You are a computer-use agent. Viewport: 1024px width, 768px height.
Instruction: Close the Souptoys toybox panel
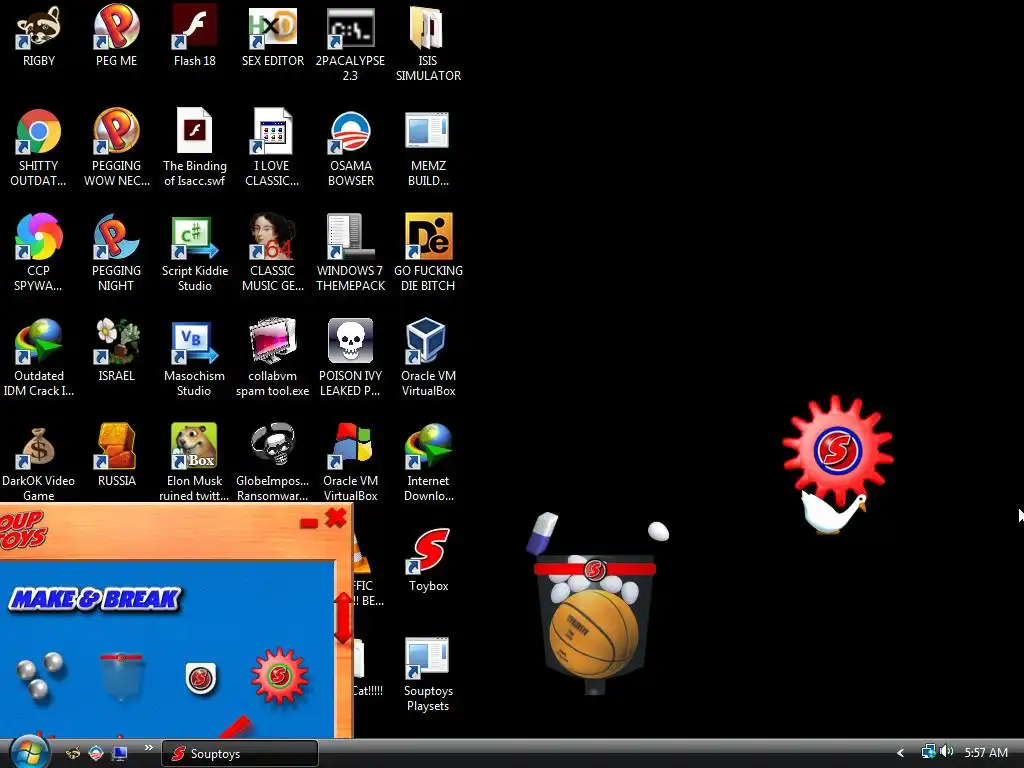[x=336, y=518]
